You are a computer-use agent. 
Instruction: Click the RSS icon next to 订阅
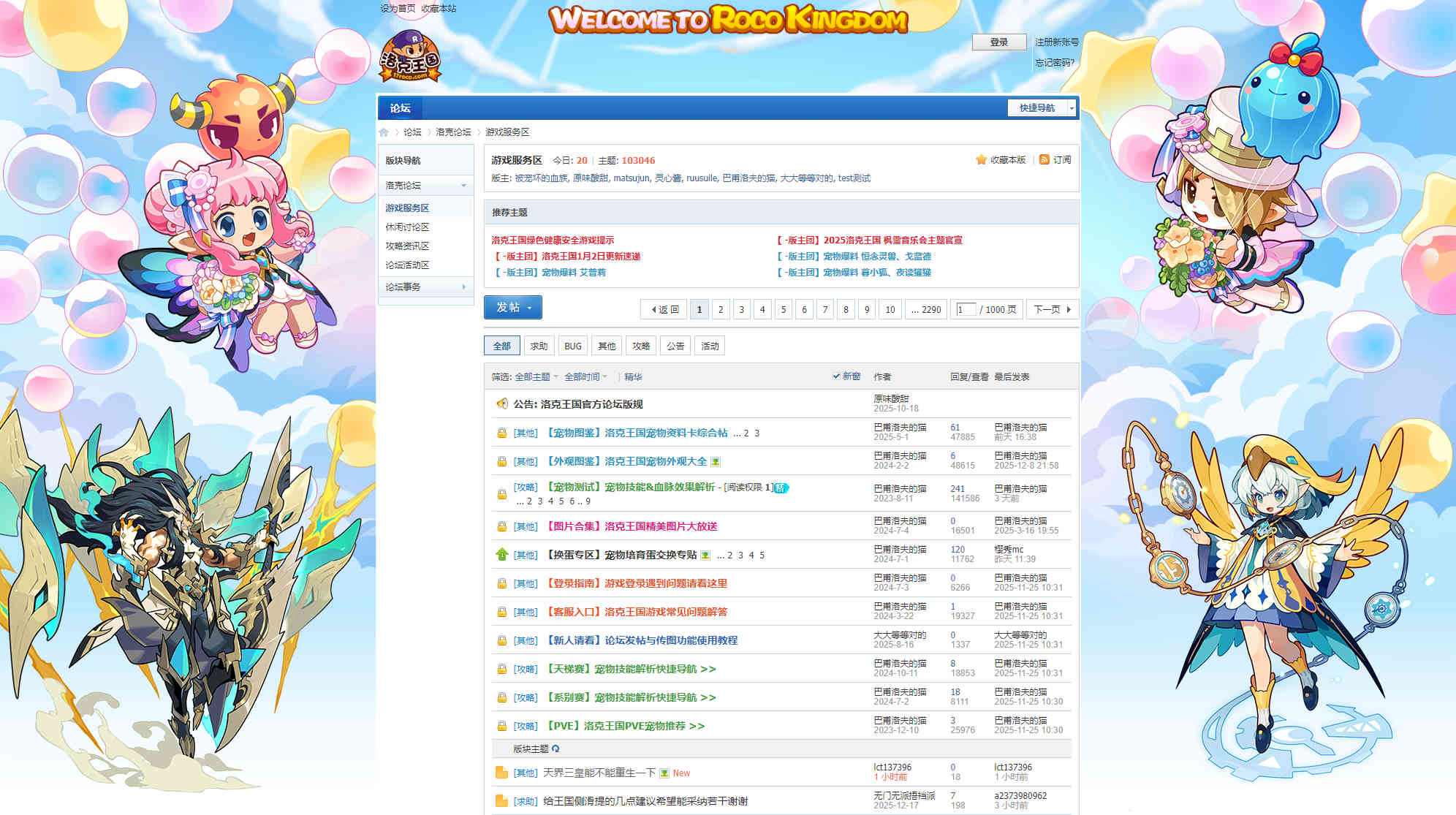coord(1044,159)
